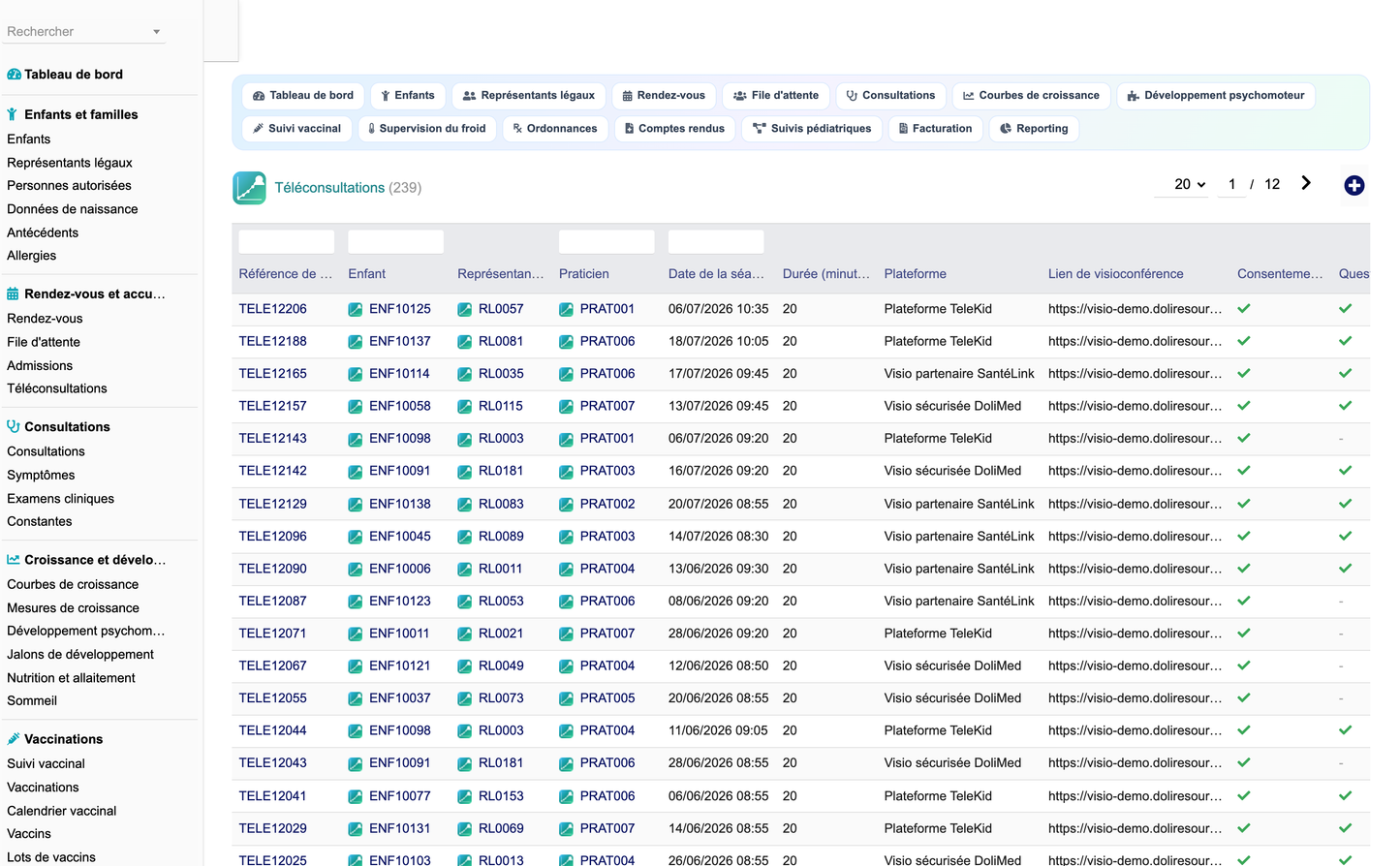
Task: Click the practitioner icon beside PRAT007 in row TELE12157
Action: coord(566,407)
